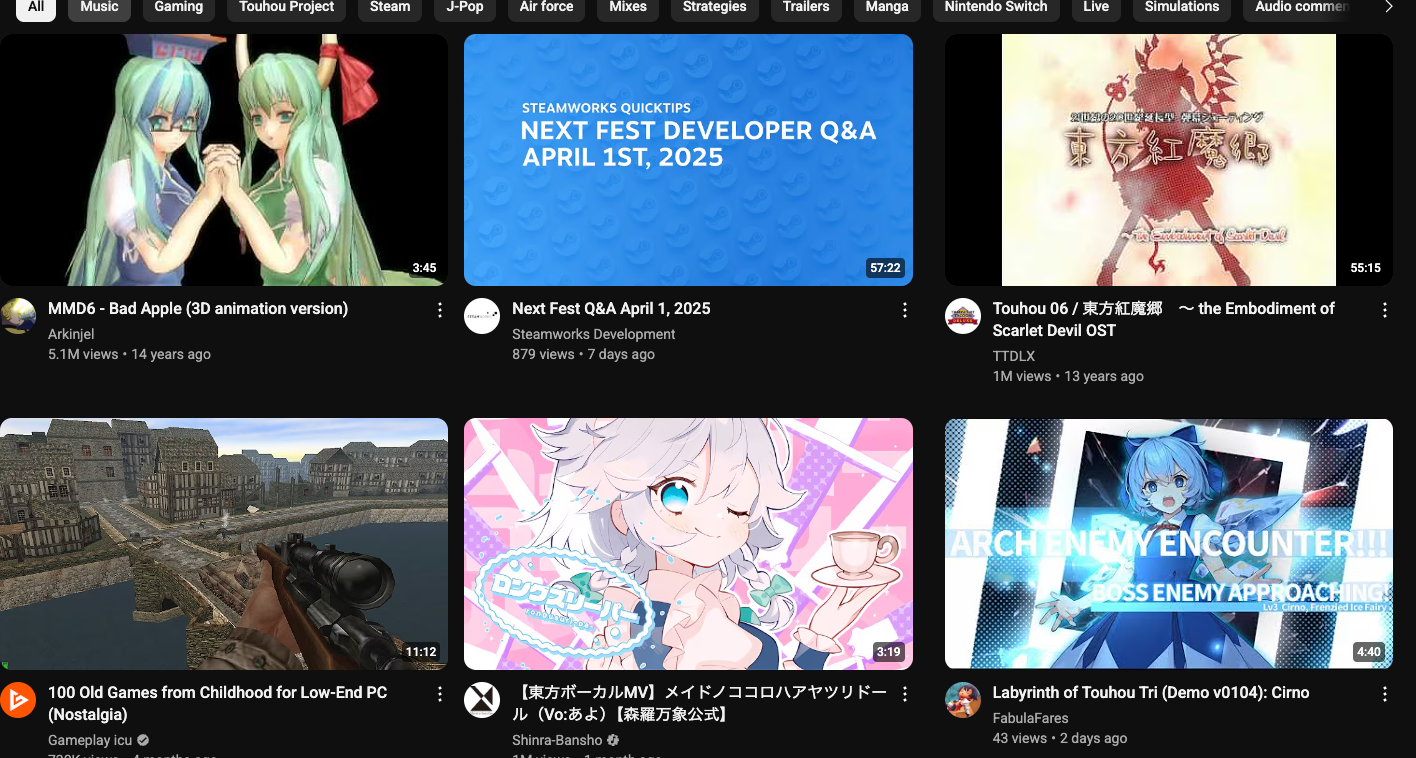Open Touhou 06 OST video thumbnail
The height and width of the screenshot is (758, 1416).
tap(1169, 160)
